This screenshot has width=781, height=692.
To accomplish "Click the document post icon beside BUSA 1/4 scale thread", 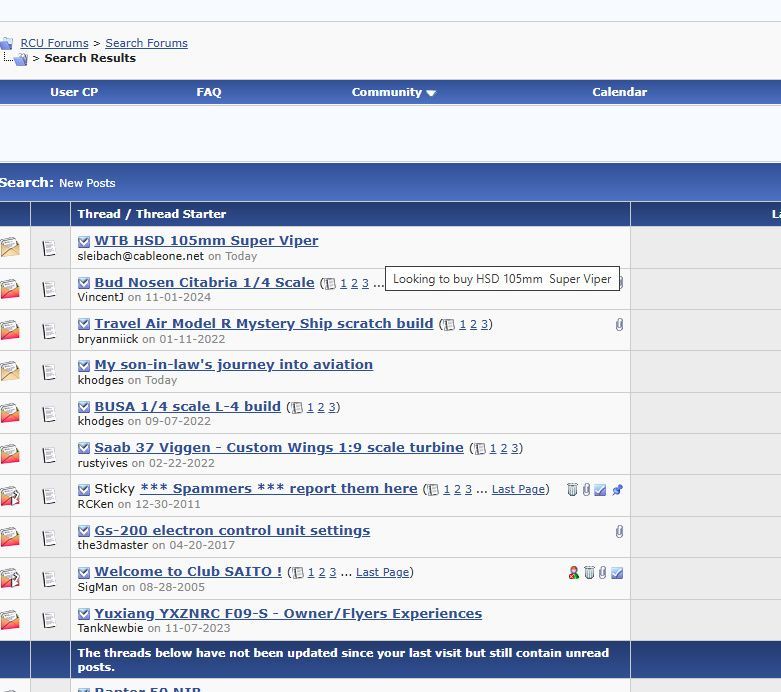I will tap(50, 413).
